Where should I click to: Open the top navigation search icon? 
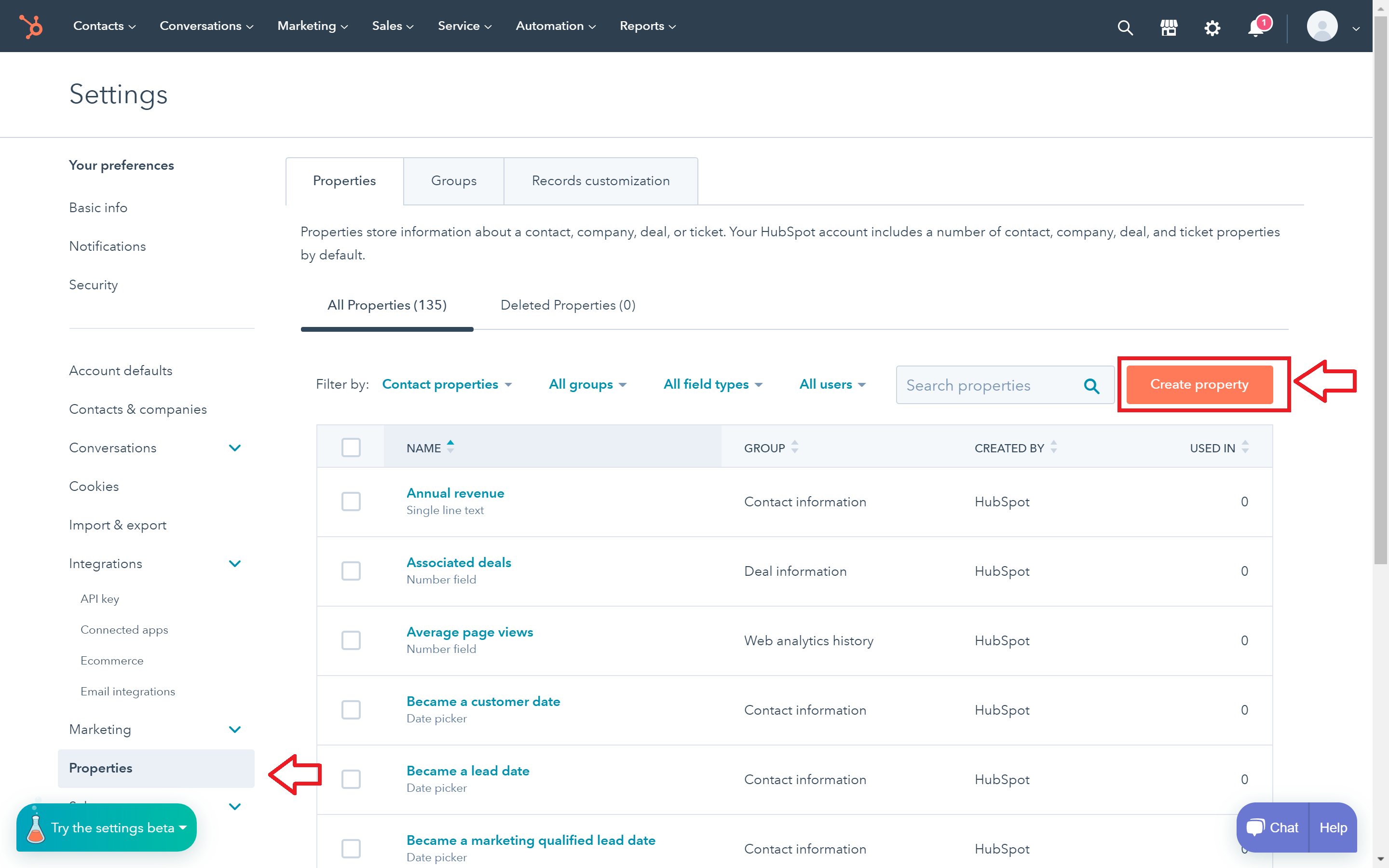1125,27
